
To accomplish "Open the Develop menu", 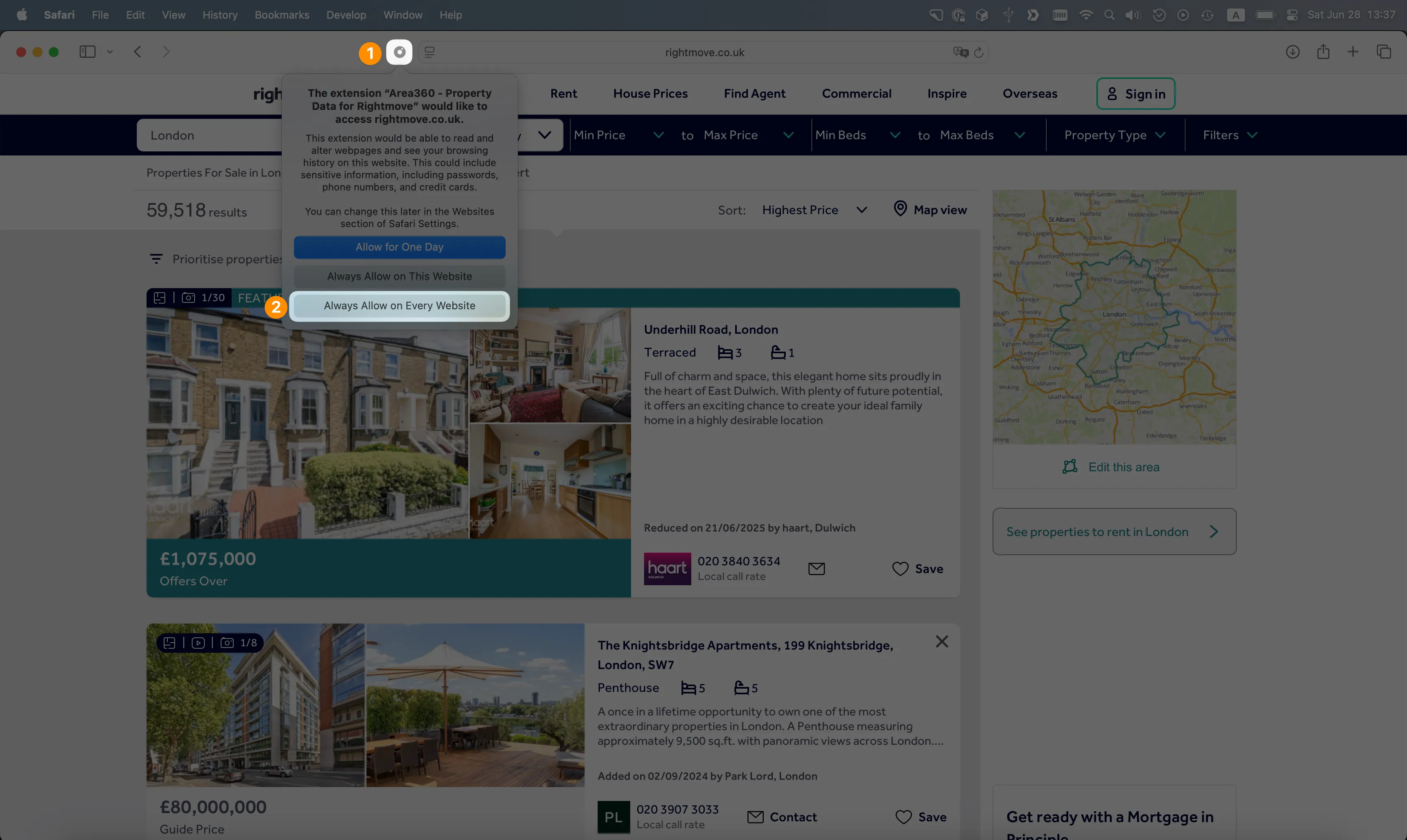I will (346, 15).
